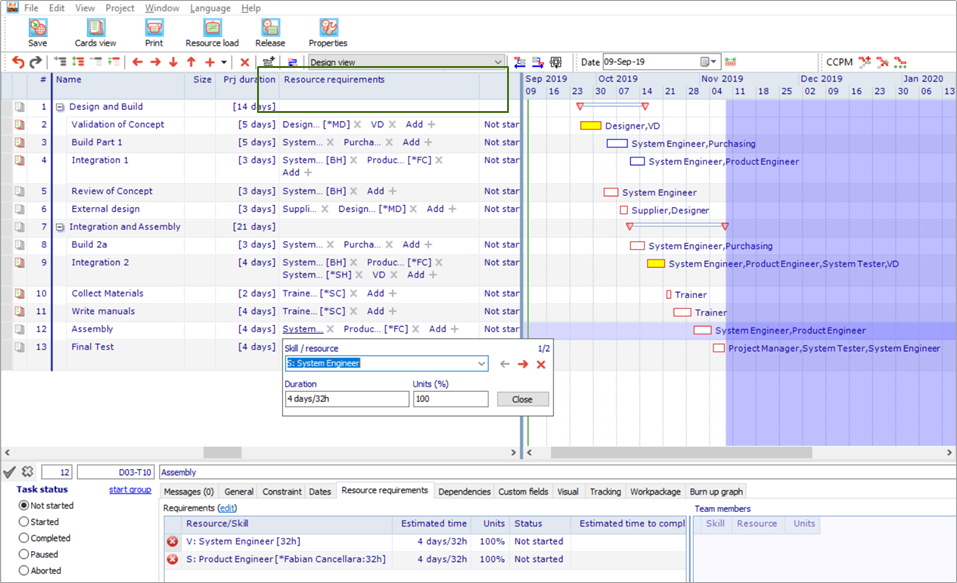The width and height of the screenshot is (957, 583).
Task: Select Started task status
Action: 24,522
